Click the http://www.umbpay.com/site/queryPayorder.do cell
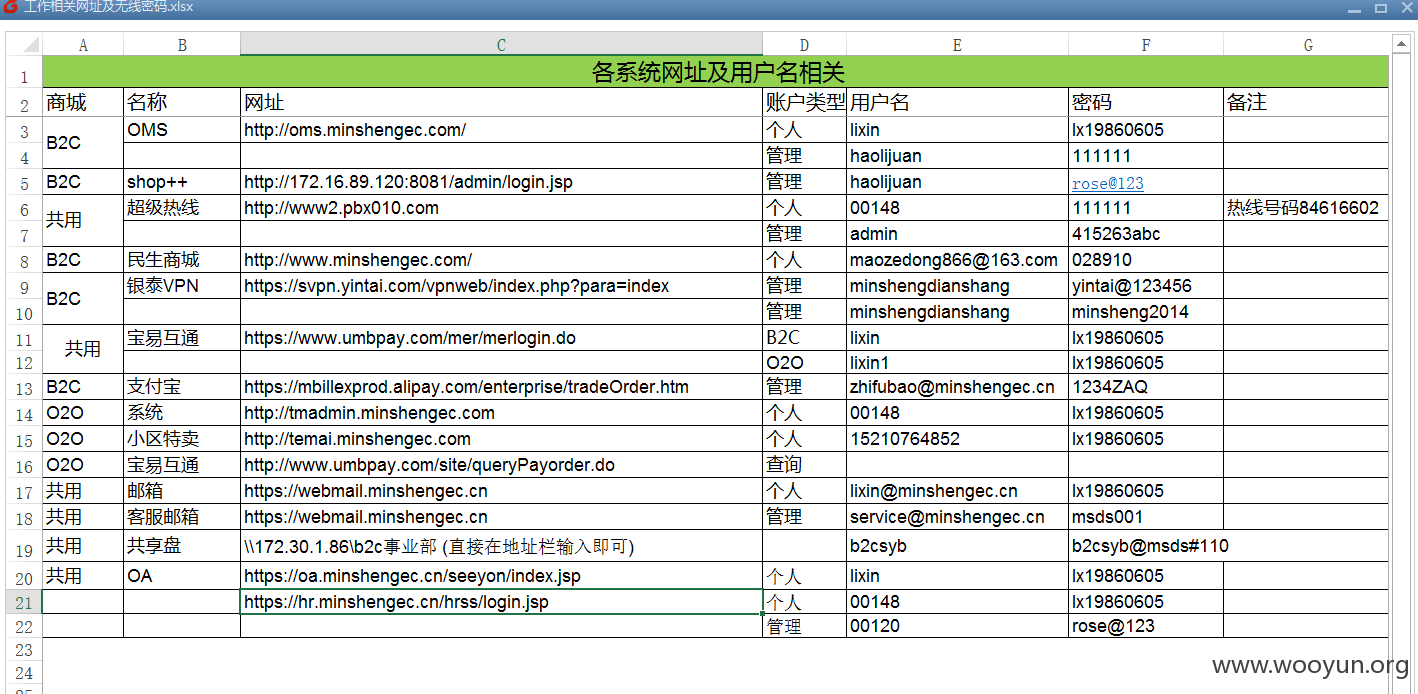Image resolution: width=1418 pixels, height=694 pixels. click(501, 465)
